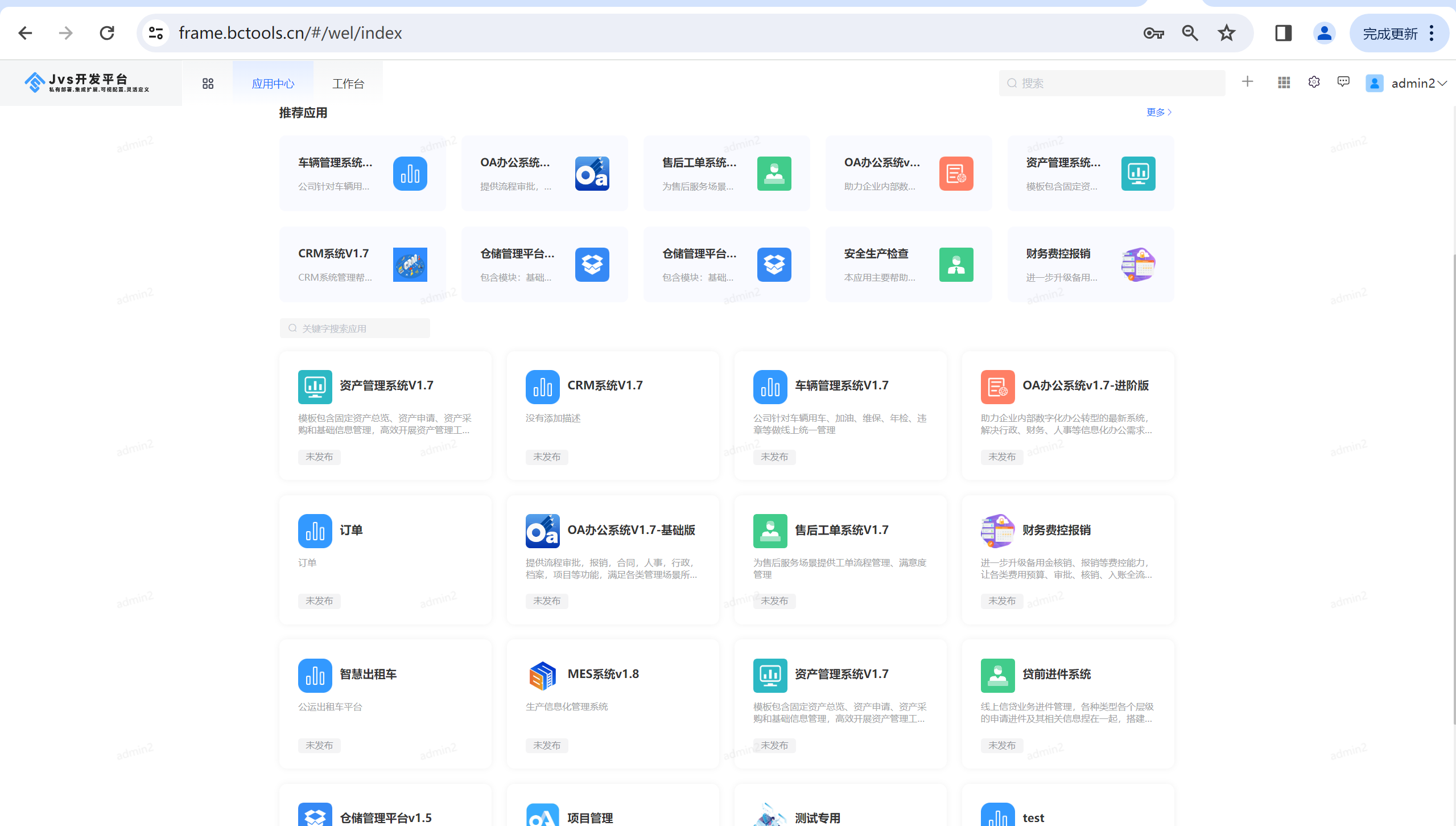Focus the 关键字搜索应用 field
This screenshot has height=826, width=1456.
pos(355,328)
